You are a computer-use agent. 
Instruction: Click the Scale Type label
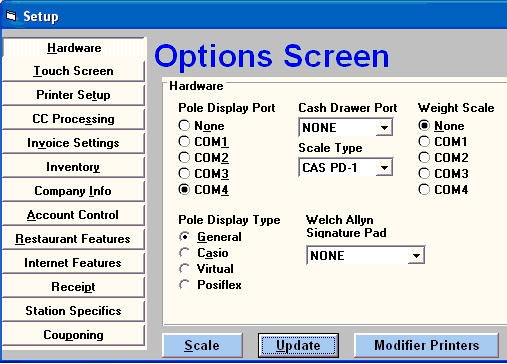point(330,148)
